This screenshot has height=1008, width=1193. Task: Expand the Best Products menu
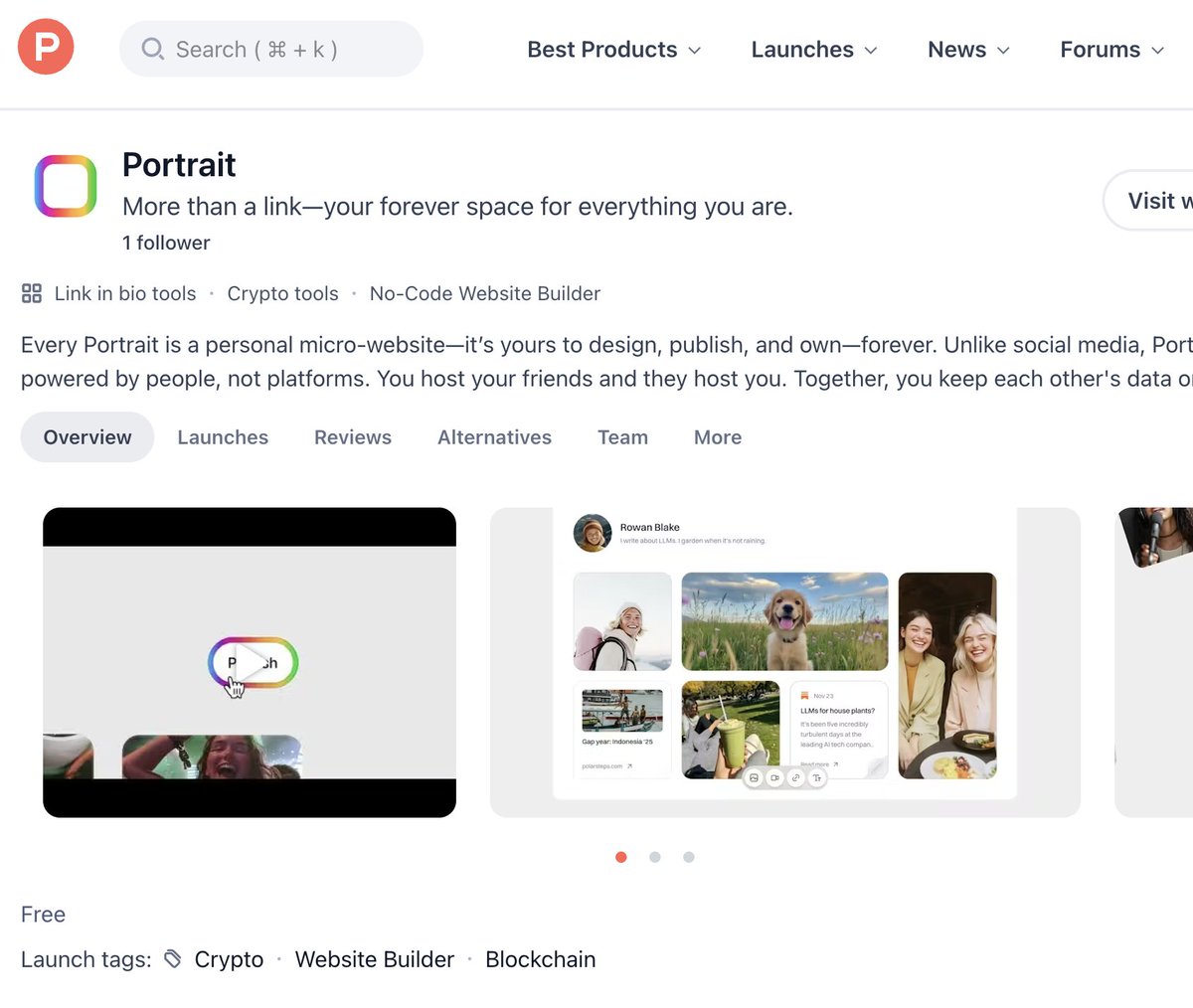(x=614, y=50)
